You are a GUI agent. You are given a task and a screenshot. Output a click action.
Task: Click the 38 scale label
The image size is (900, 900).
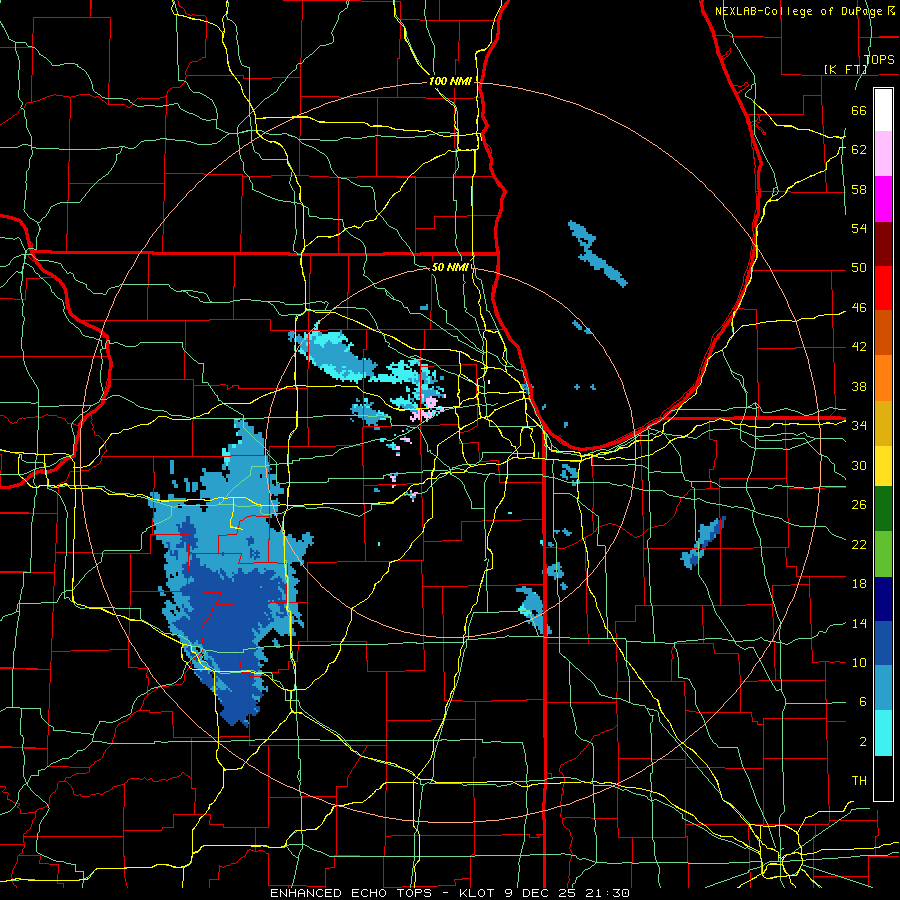click(859, 386)
